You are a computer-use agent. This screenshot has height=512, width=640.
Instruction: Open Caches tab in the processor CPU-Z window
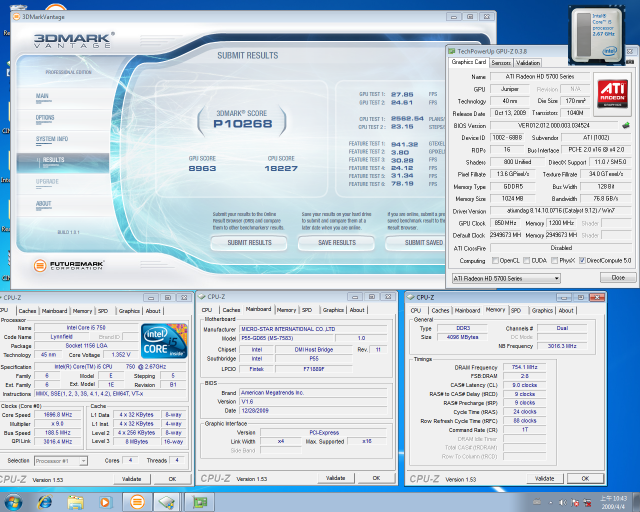click(27, 311)
